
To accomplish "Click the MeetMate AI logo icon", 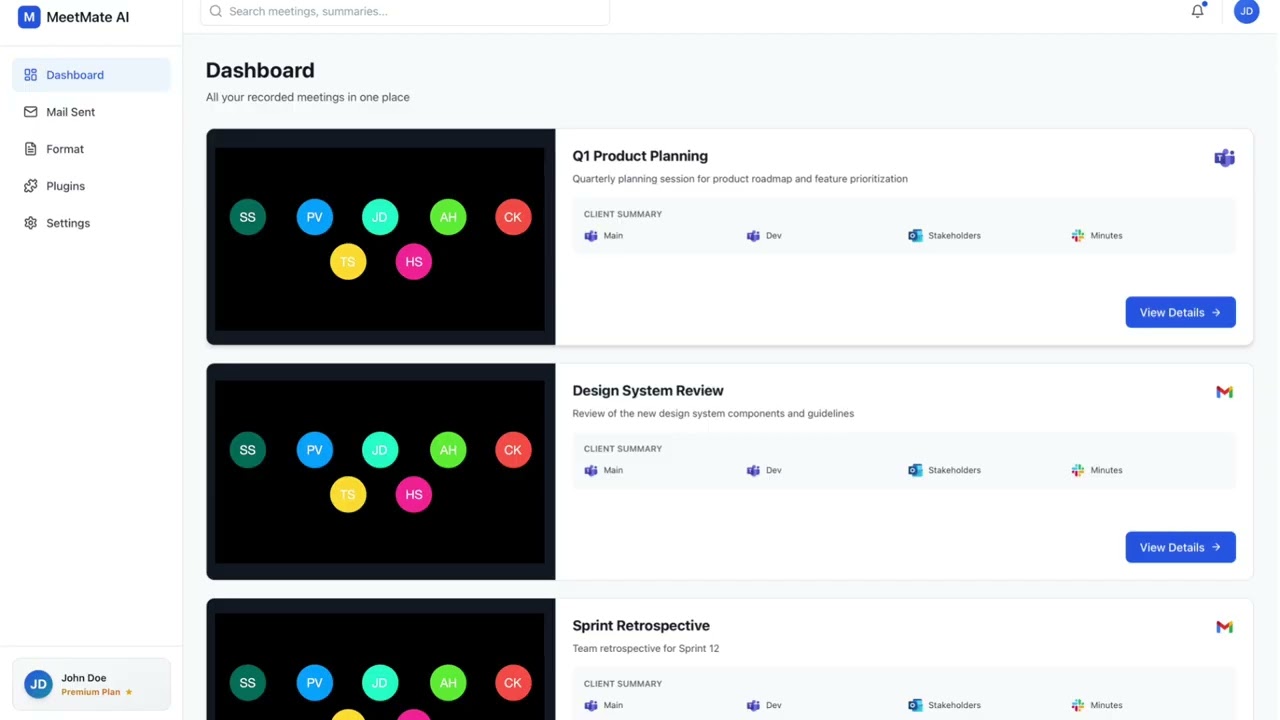I will click(29, 17).
